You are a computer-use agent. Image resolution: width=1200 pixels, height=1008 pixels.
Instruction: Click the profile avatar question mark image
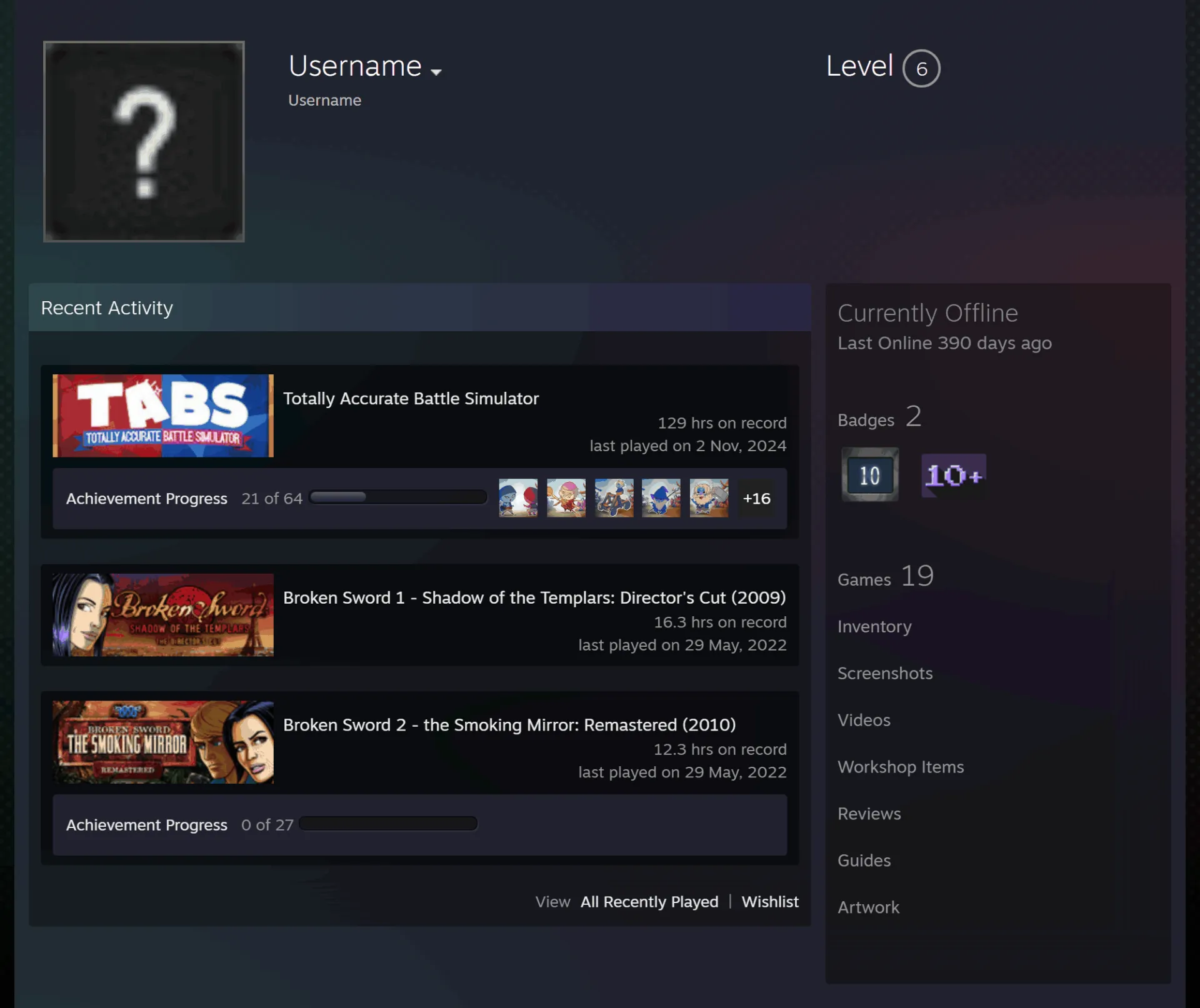144,141
